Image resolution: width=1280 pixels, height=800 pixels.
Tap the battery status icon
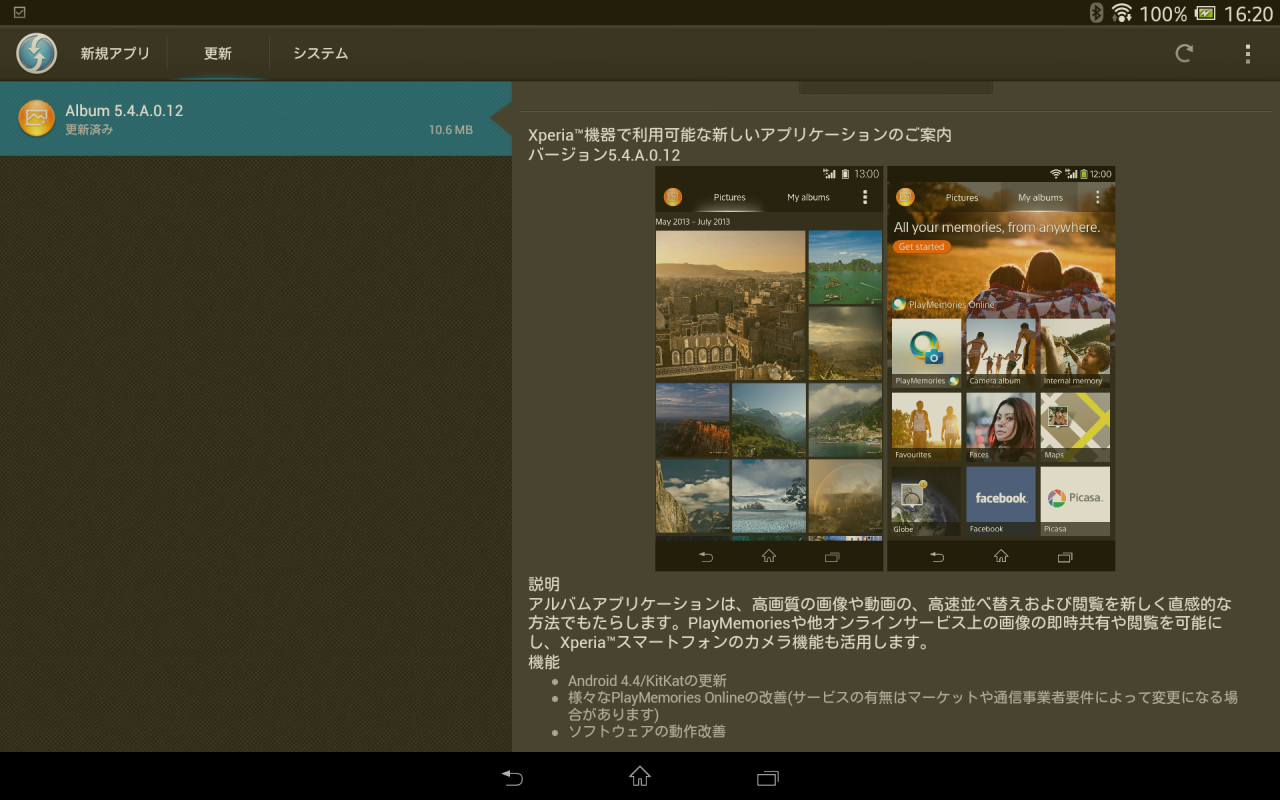tap(1205, 13)
